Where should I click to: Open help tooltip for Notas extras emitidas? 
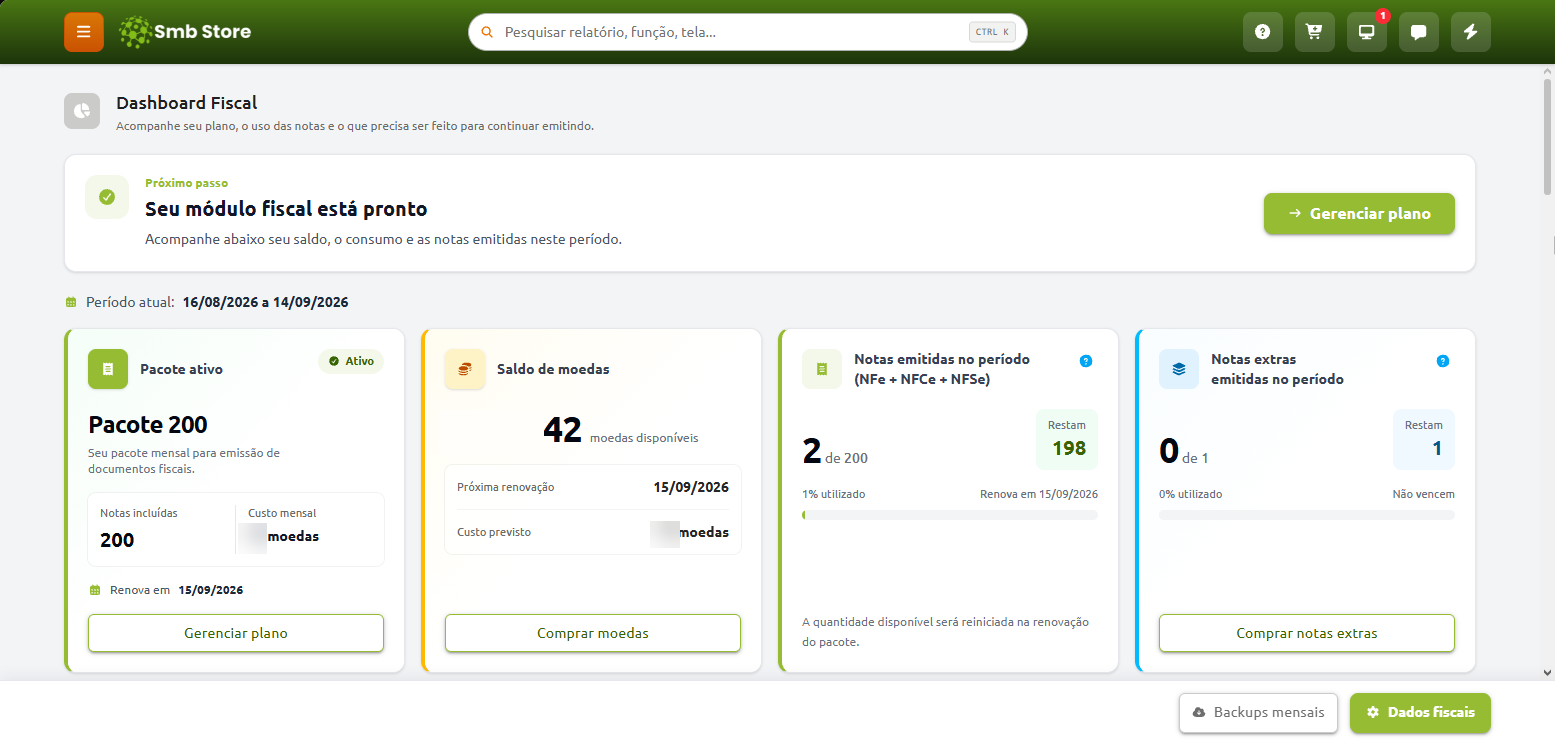pos(1442,361)
